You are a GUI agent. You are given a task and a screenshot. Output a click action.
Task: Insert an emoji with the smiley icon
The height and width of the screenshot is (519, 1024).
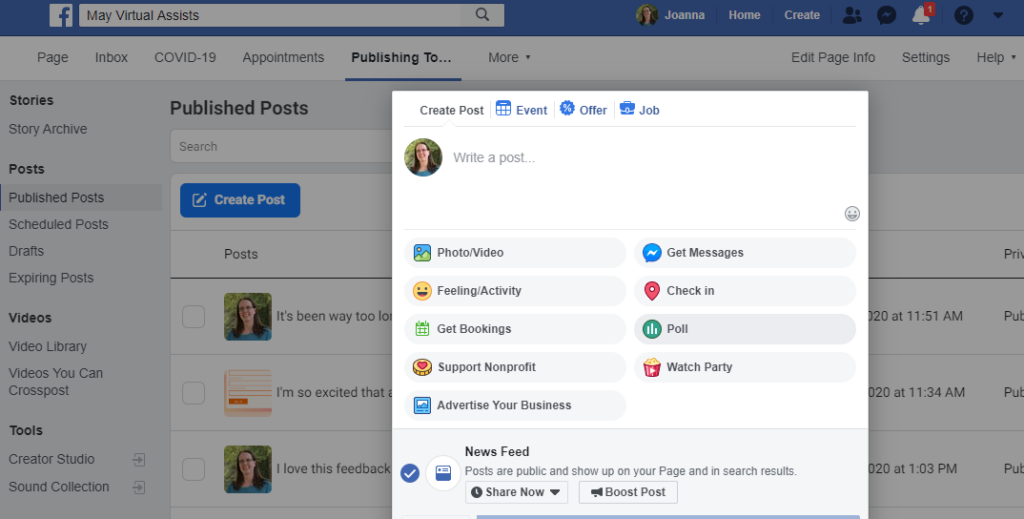pyautogui.click(x=852, y=213)
